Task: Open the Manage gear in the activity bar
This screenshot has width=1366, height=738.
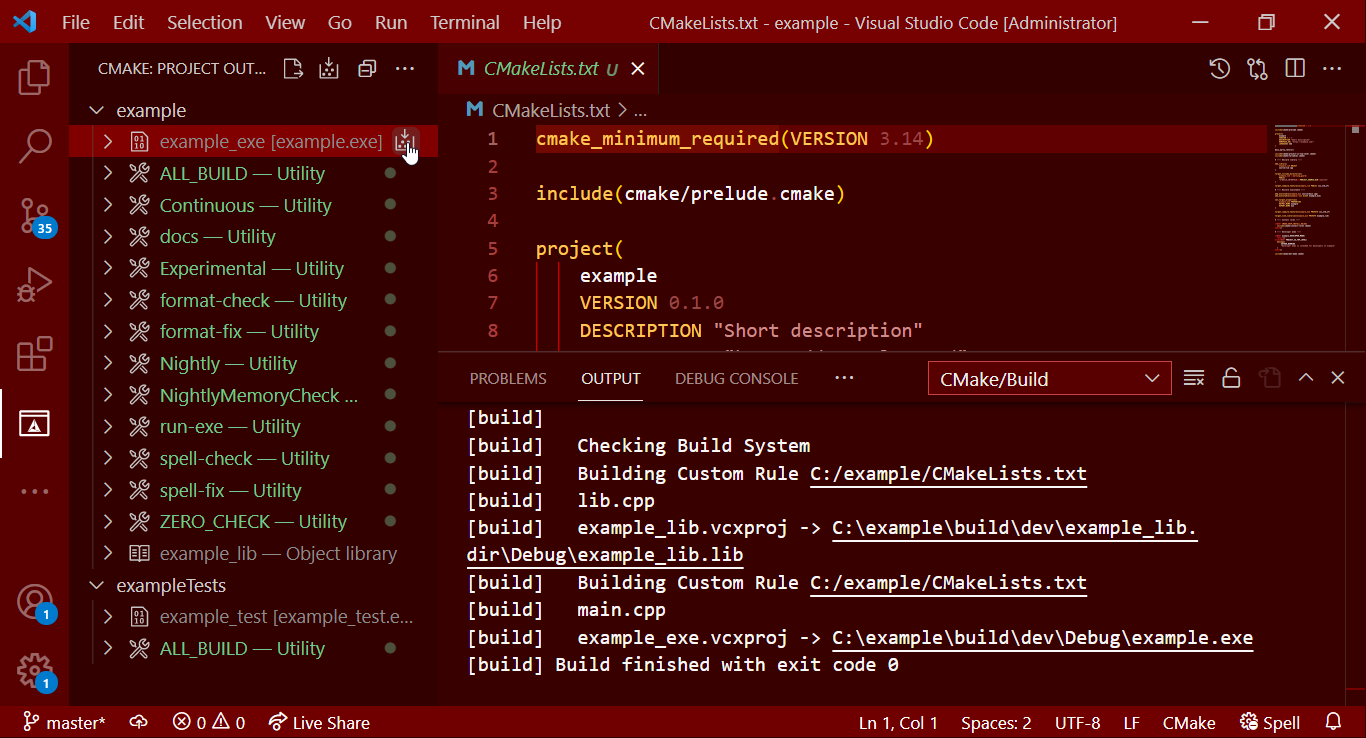Action: [x=35, y=671]
